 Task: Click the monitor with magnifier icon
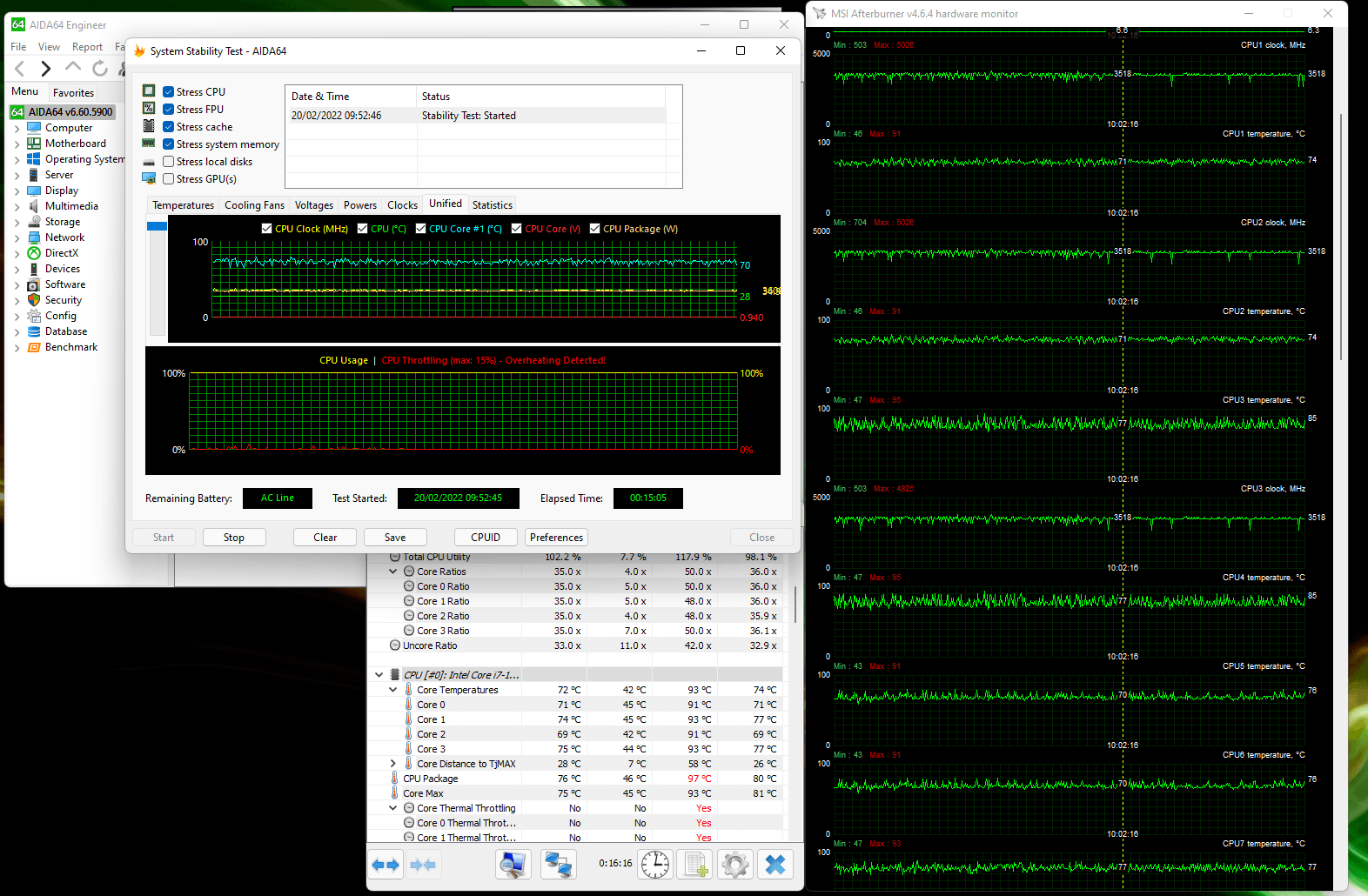pyautogui.click(x=513, y=864)
